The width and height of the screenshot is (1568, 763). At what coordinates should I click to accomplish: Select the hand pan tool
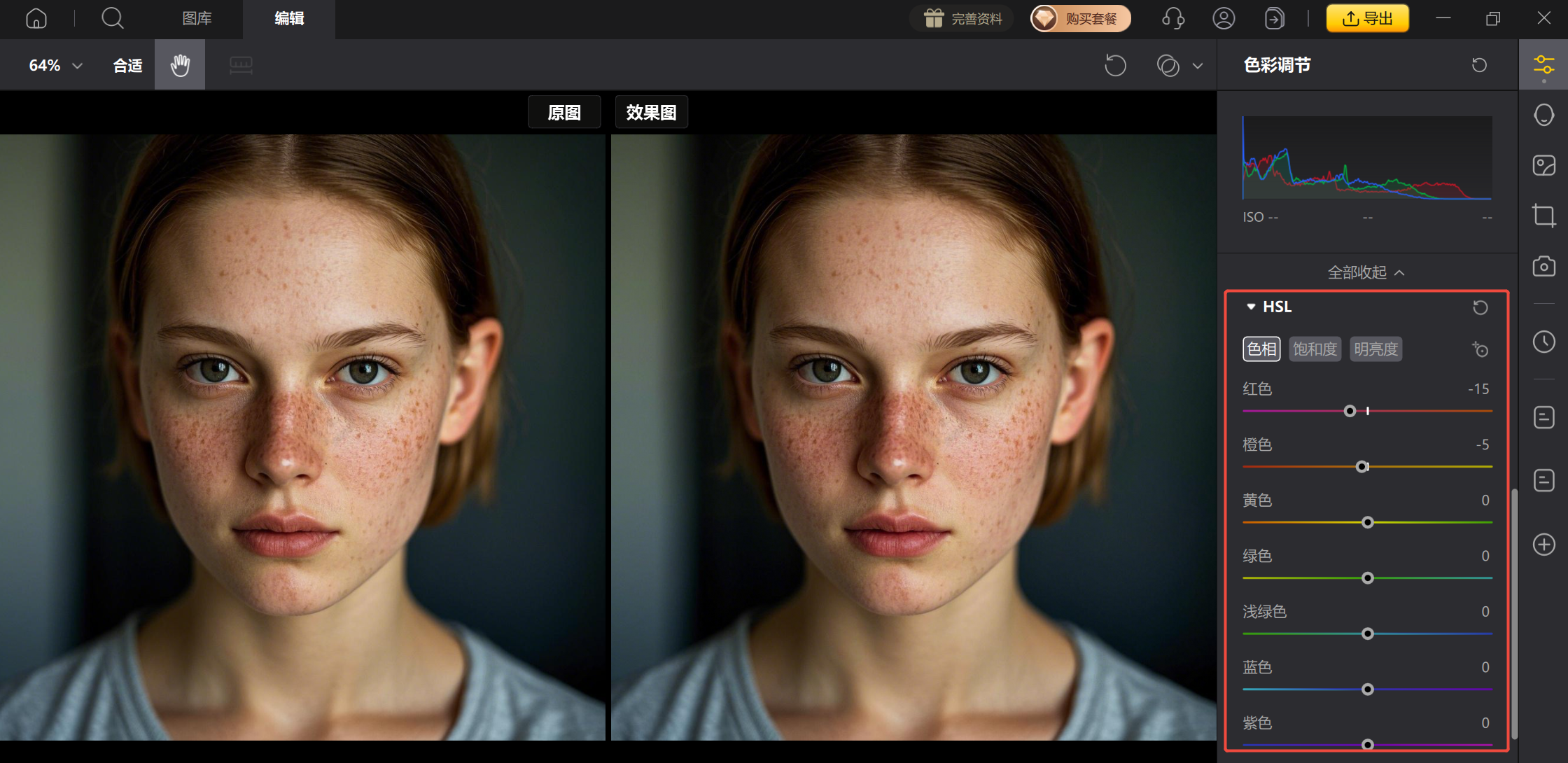point(180,65)
